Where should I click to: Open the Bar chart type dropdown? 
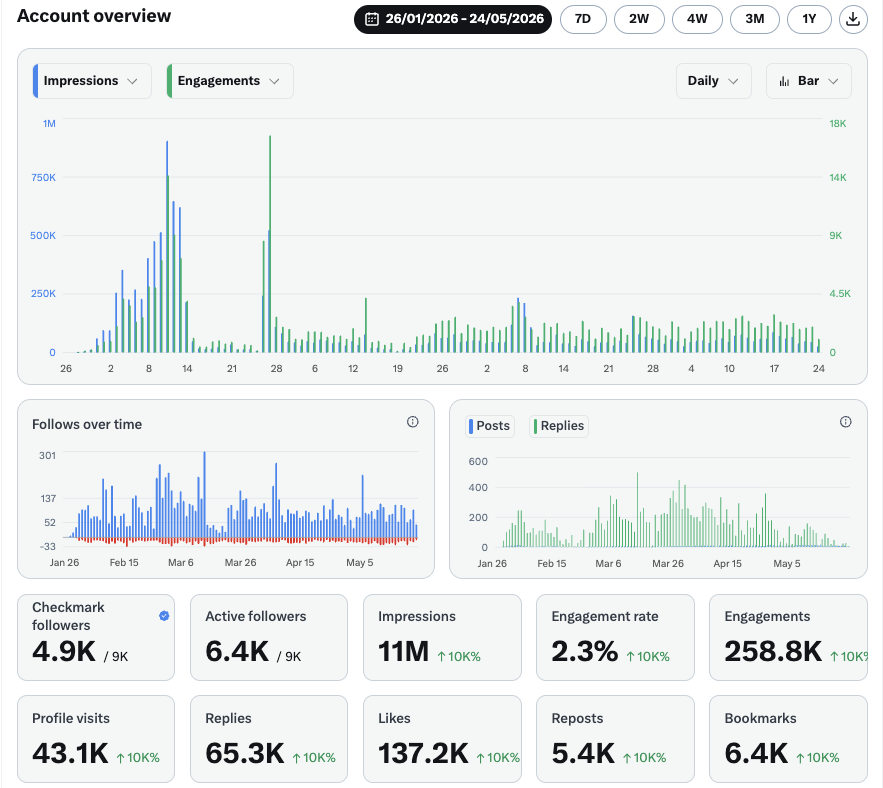(809, 81)
